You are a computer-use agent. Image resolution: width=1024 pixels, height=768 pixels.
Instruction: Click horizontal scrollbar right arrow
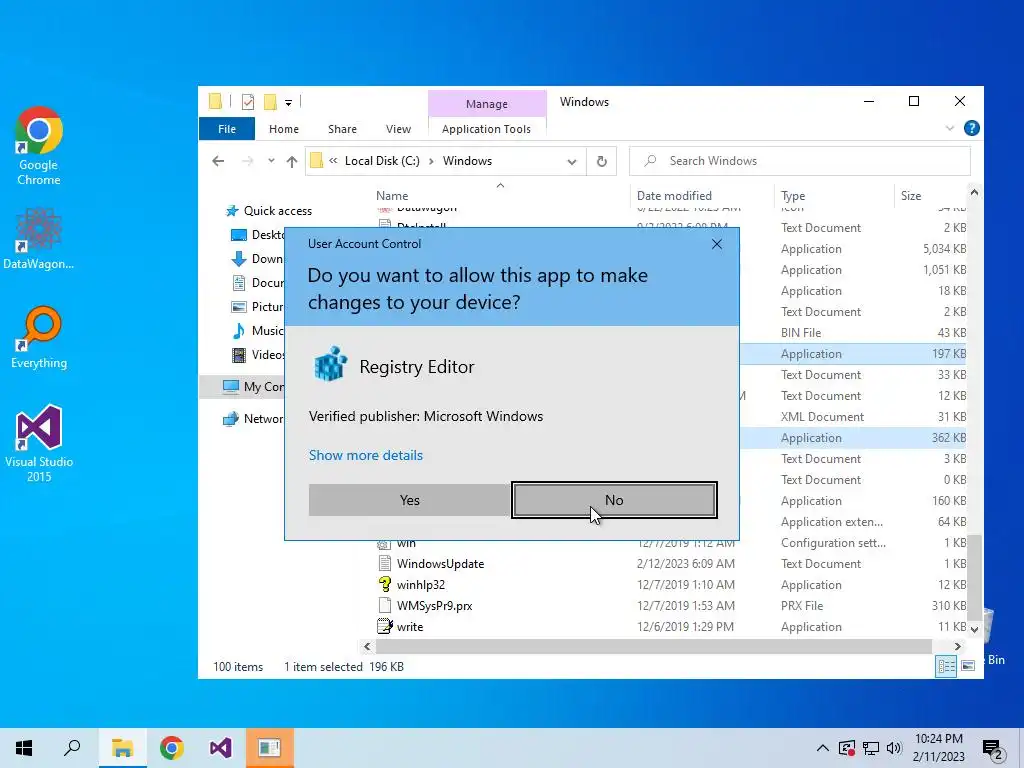click(957, 646)
